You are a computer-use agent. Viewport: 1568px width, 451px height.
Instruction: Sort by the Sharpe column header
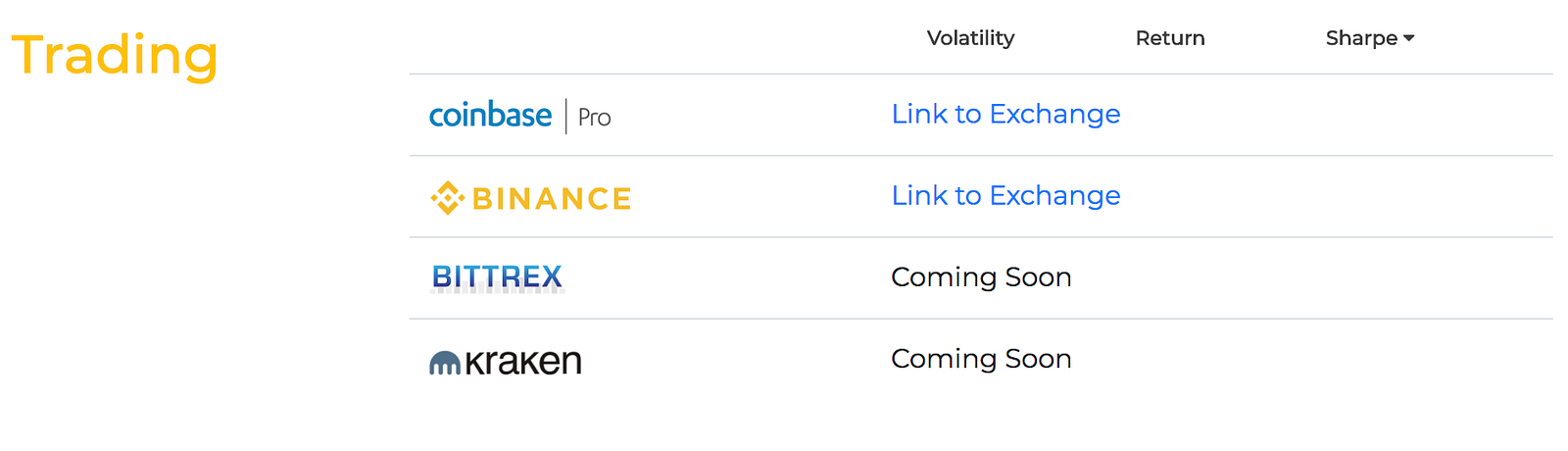point(1361,38)
